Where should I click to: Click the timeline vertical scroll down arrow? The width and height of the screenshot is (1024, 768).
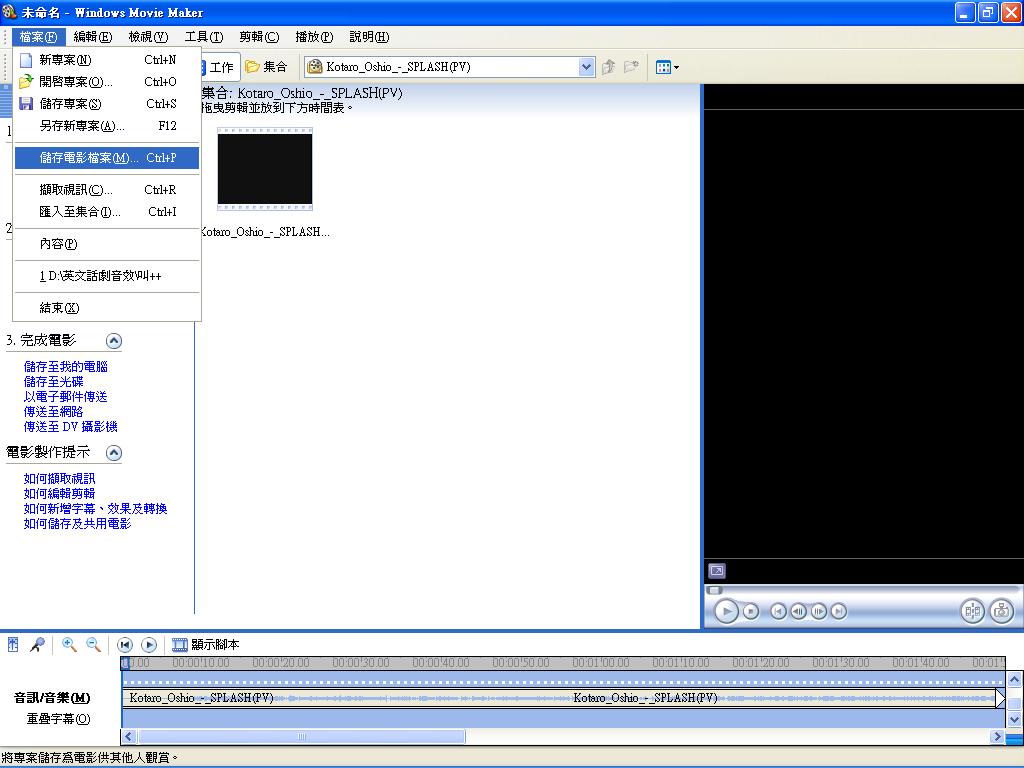(1014, 720)
